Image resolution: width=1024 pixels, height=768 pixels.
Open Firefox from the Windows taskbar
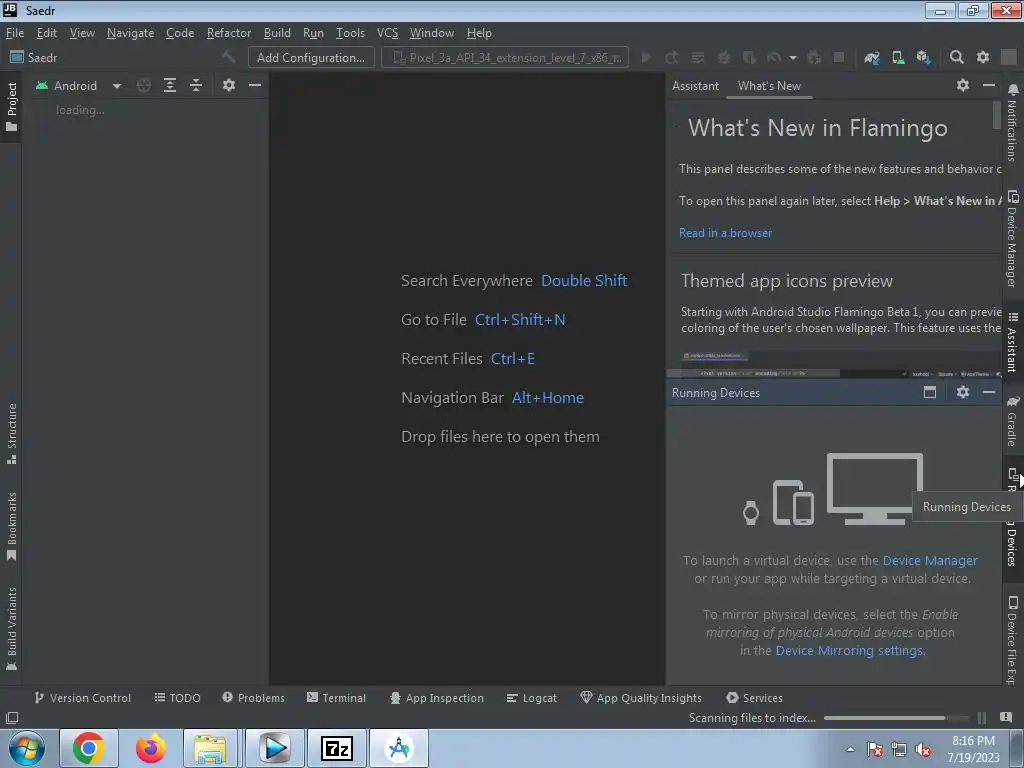(150, 748)
